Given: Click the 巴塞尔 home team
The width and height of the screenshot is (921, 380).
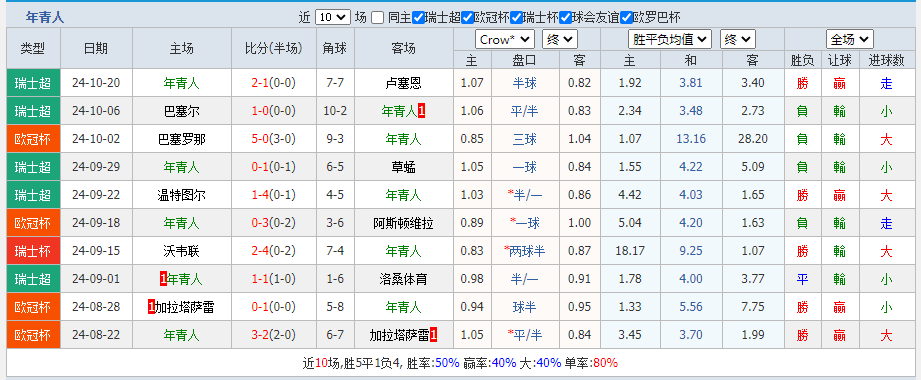Looking at the screenshot, I should click(x=181, y=111).
